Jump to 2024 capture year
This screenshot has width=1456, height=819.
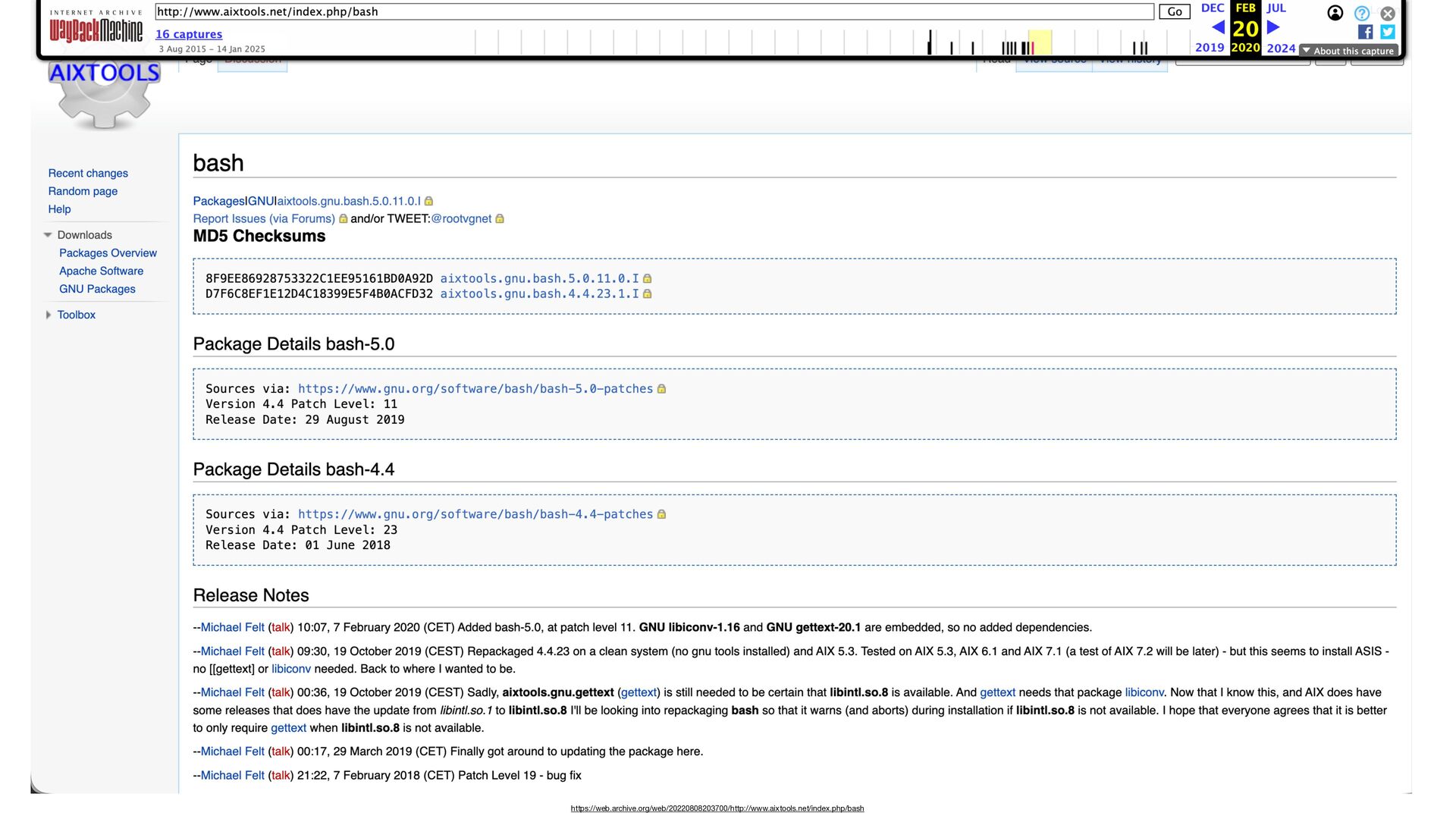click(x=1281, y=48)
